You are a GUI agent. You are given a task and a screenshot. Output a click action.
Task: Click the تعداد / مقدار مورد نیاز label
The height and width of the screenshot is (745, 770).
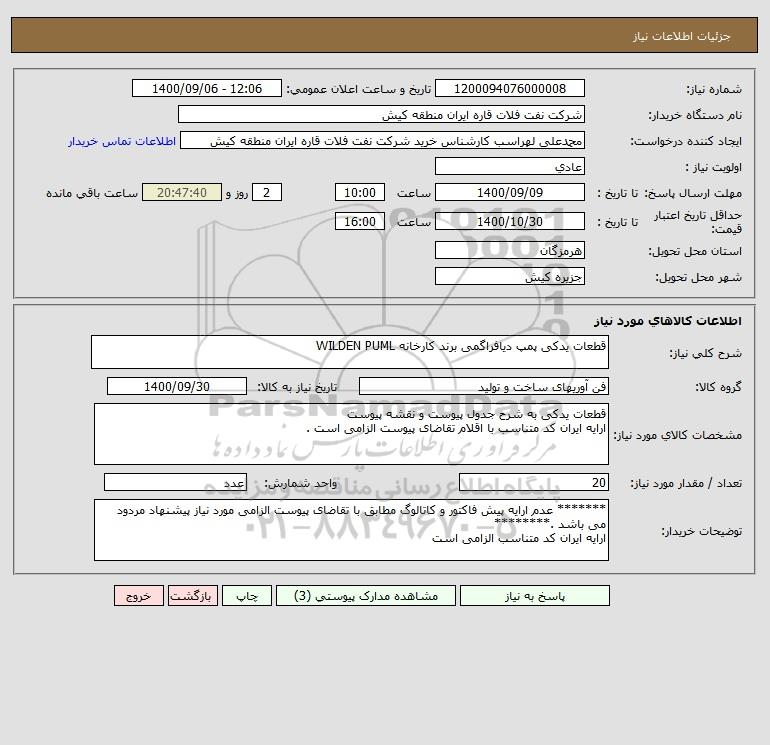(x=686, y=483)
